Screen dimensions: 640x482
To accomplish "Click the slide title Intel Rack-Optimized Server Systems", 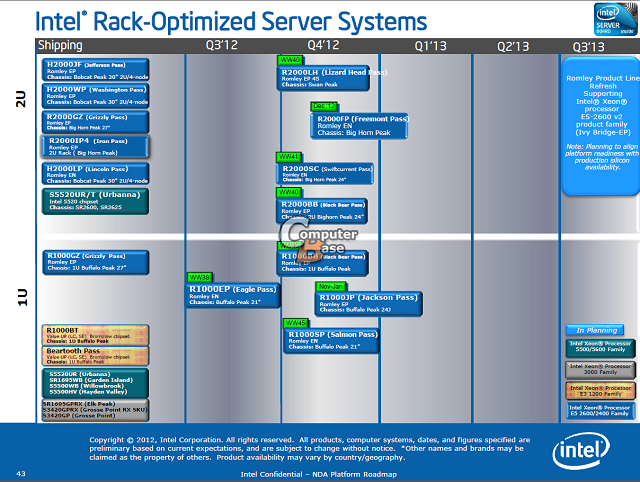I will tap(231, 21).
